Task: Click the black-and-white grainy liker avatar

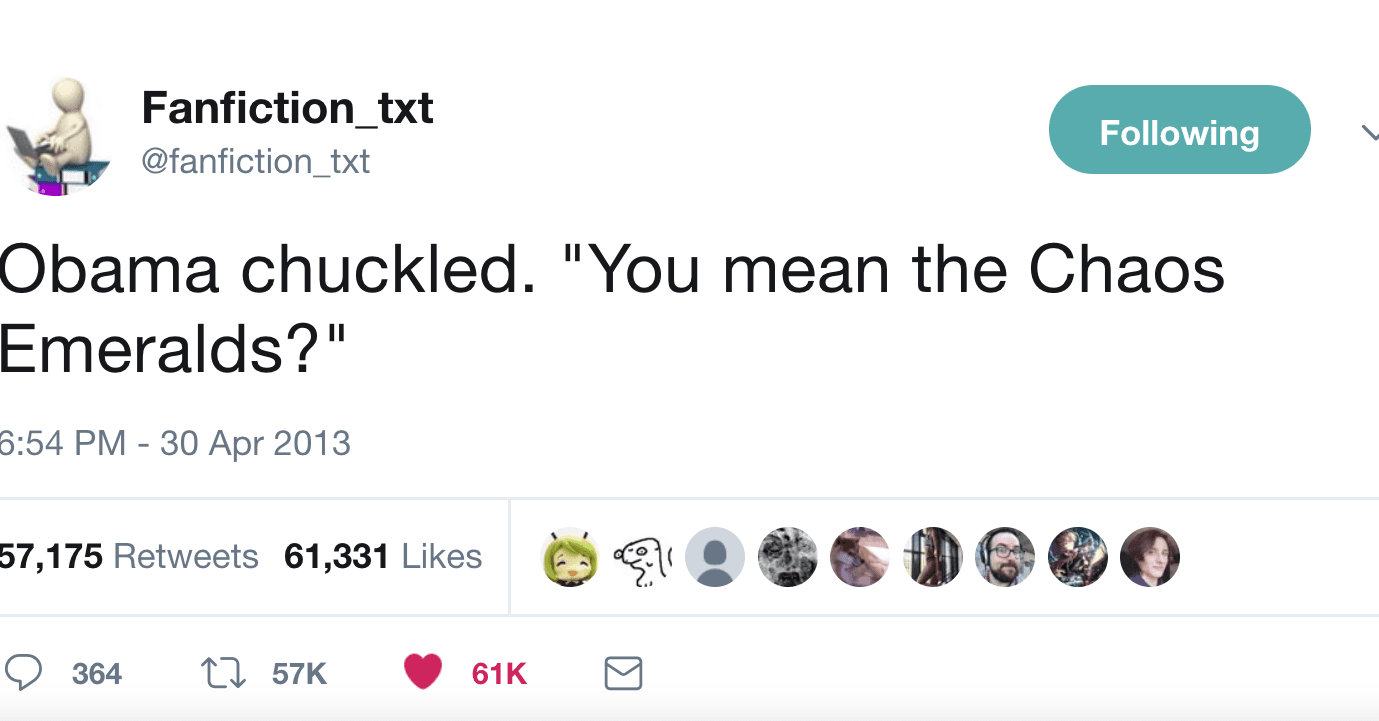Action: click(788, 556)
